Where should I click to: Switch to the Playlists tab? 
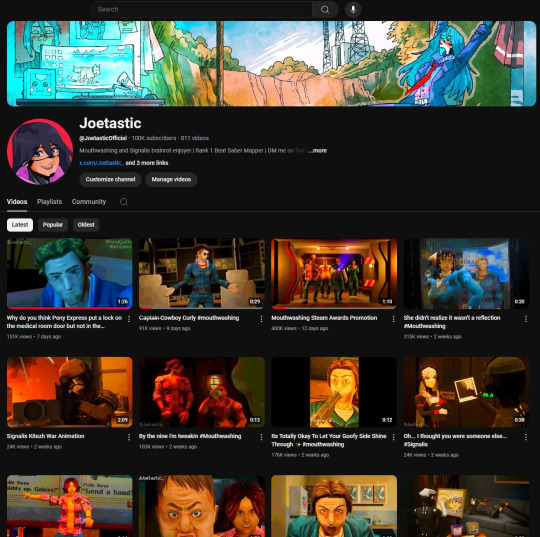point(50,202)
